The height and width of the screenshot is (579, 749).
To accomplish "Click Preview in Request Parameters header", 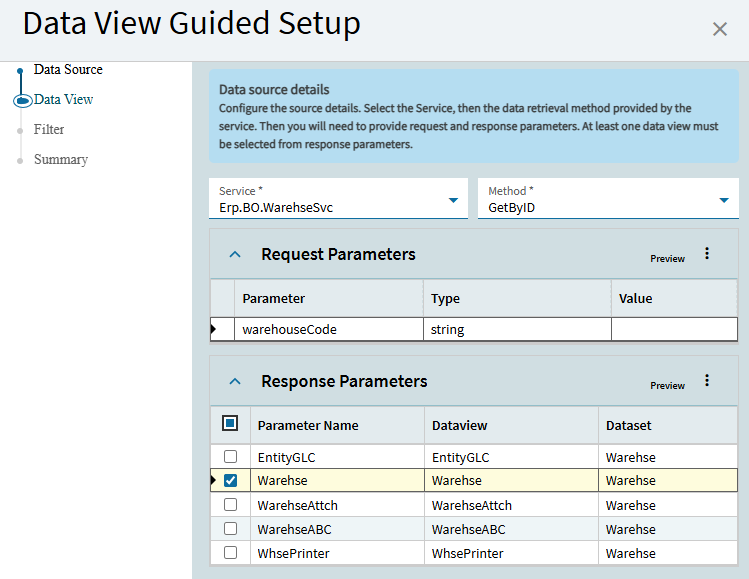I will click(667, 259).
